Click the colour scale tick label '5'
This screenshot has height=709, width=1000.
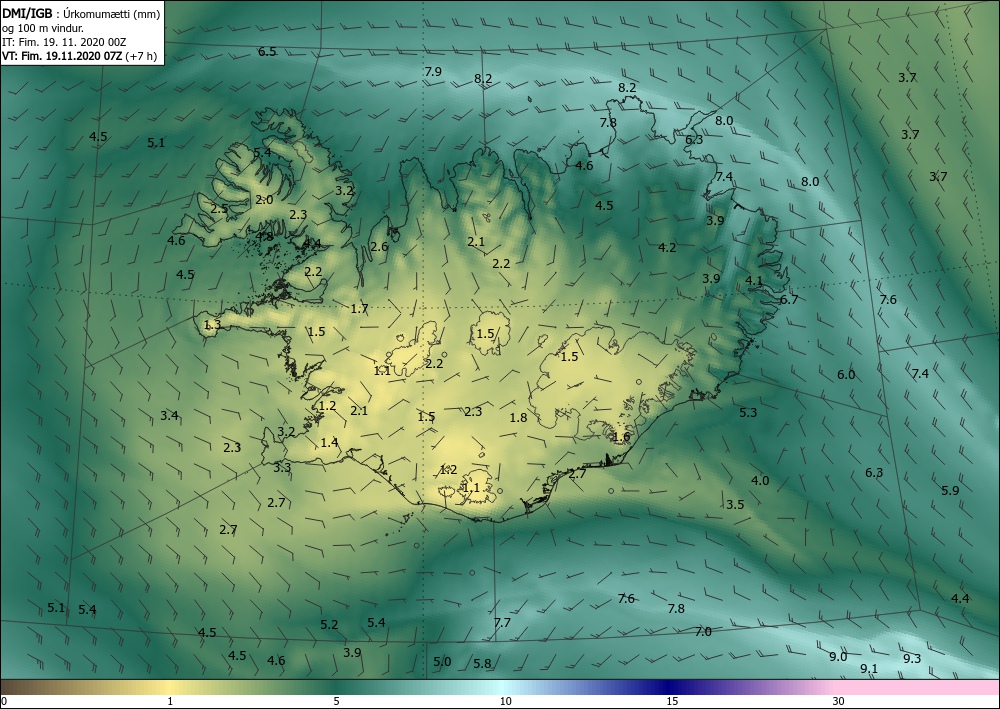[x=336, y=701]
